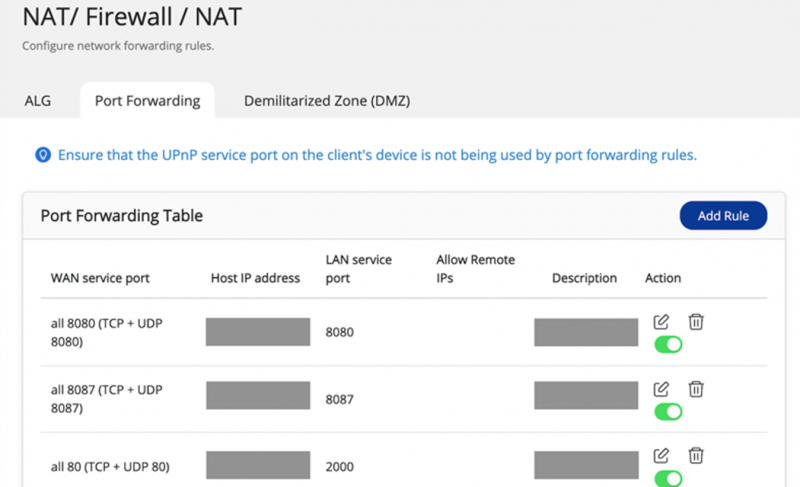
Task: Toggle off the all 80 rule
Action: 668,478
